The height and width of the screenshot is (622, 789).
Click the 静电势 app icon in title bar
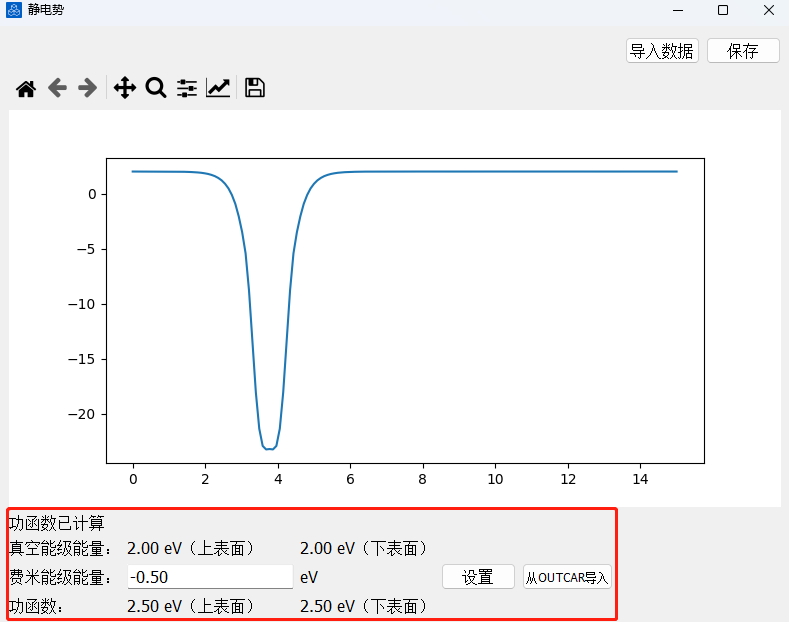(x=14, y=10)
